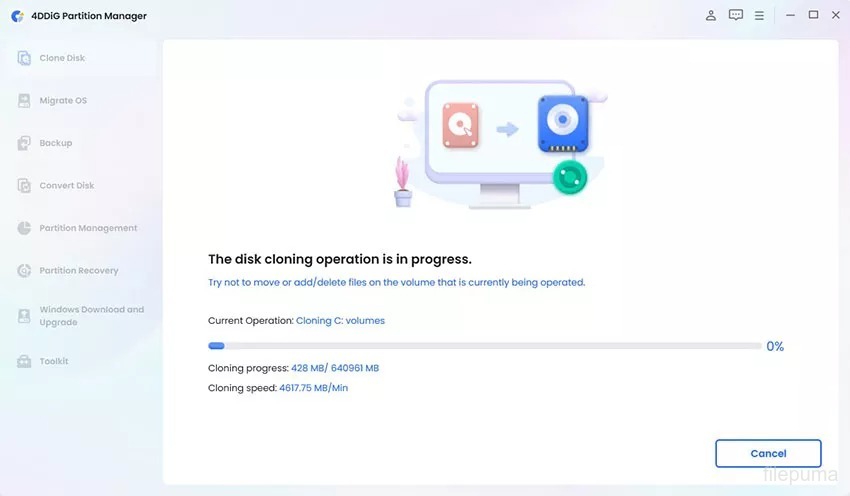The width and height of the screenshot is (850, 496).
Task: Click the Toolkit toolbox icon
Action: 24,361
